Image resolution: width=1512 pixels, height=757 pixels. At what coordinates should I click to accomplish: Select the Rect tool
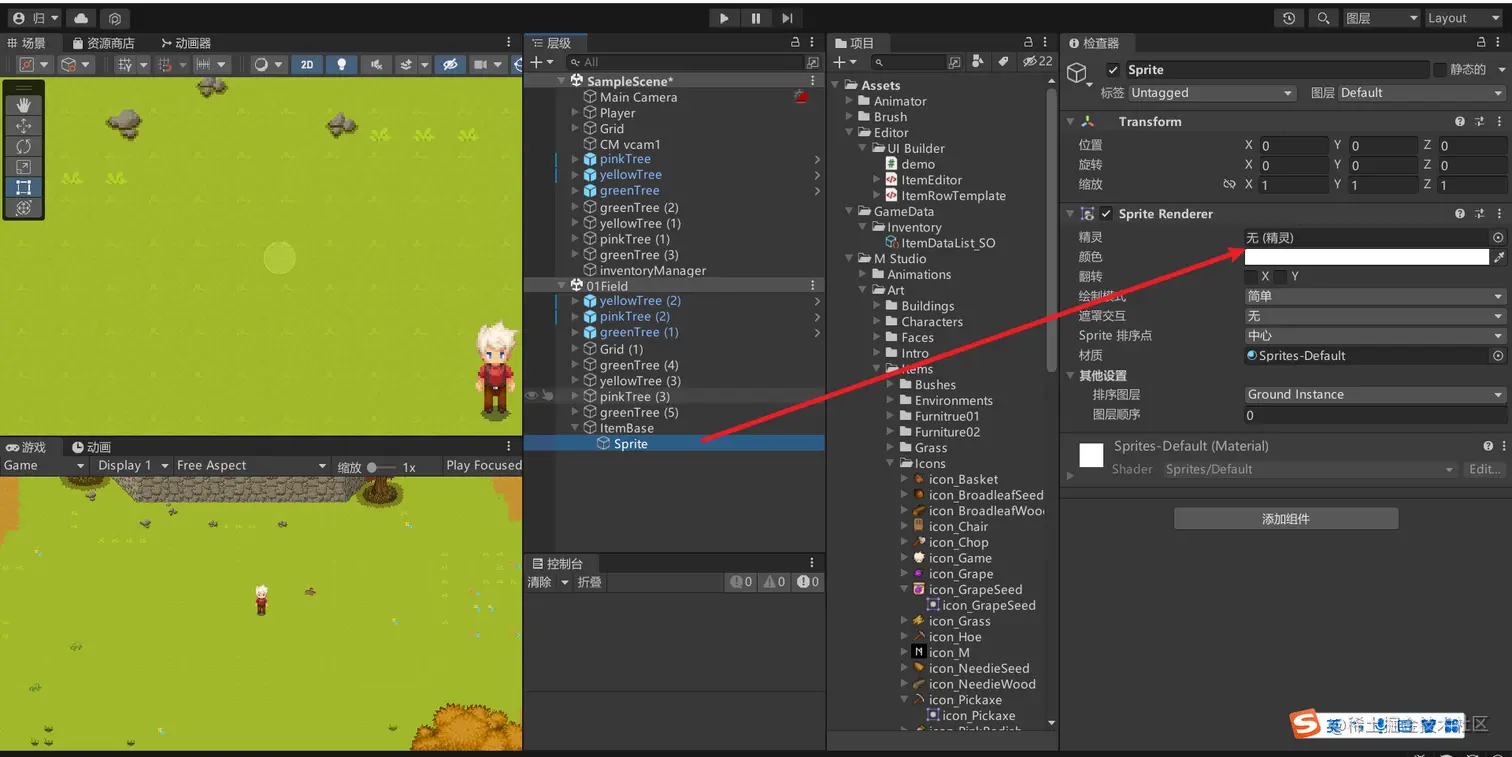coord(24,187)
